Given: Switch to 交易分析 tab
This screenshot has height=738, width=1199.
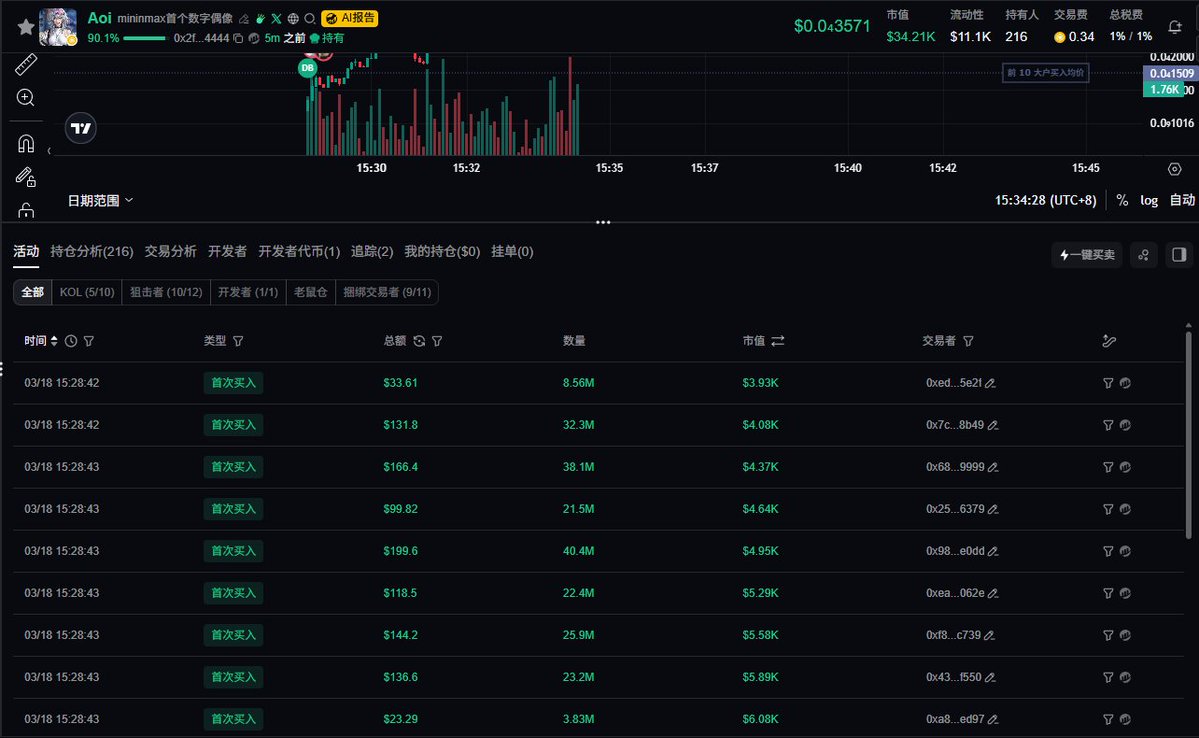Looking at the screenshot, I should click(x=171, y=252).
